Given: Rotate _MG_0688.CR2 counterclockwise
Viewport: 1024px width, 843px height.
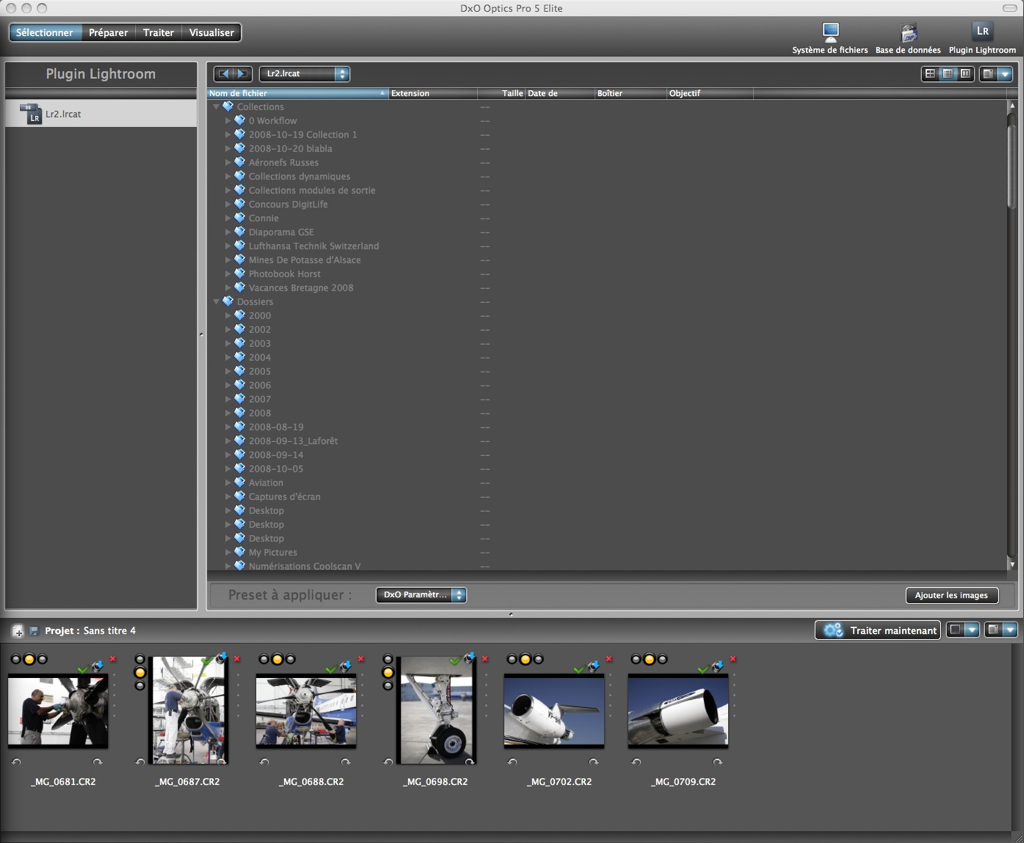Looking at the screenshot, I should click(264, 761).
